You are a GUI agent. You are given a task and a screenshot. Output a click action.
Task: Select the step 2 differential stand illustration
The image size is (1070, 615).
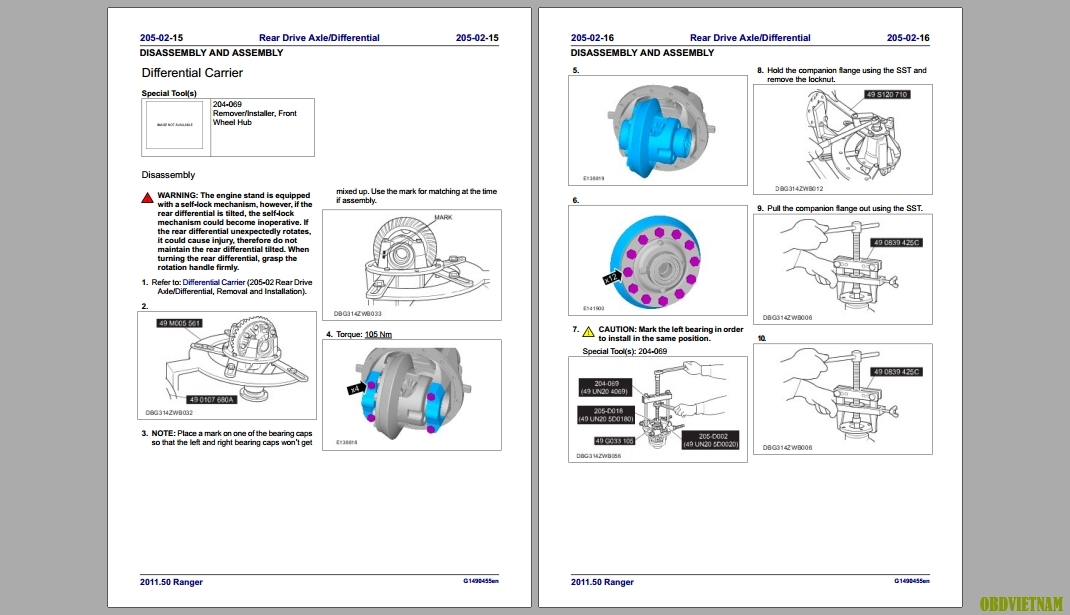click(227, 365)
